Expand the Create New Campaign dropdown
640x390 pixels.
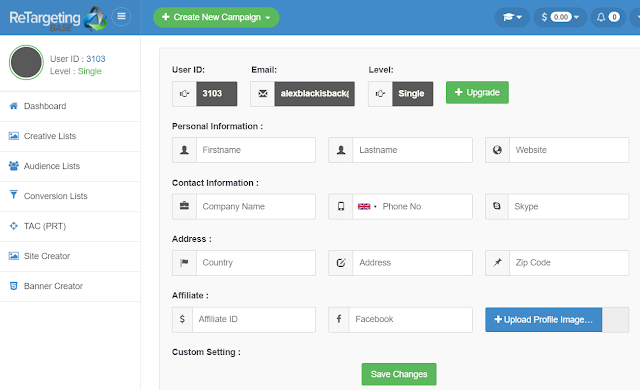[x=216, y=17]
